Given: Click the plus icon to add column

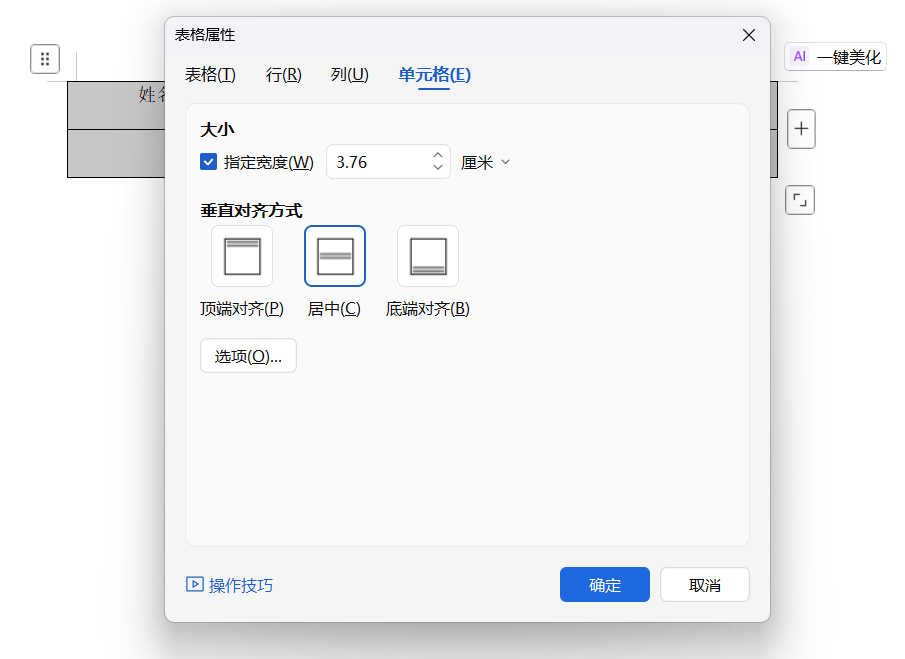Looking at the screenshot, I should [x=801, y=129].
